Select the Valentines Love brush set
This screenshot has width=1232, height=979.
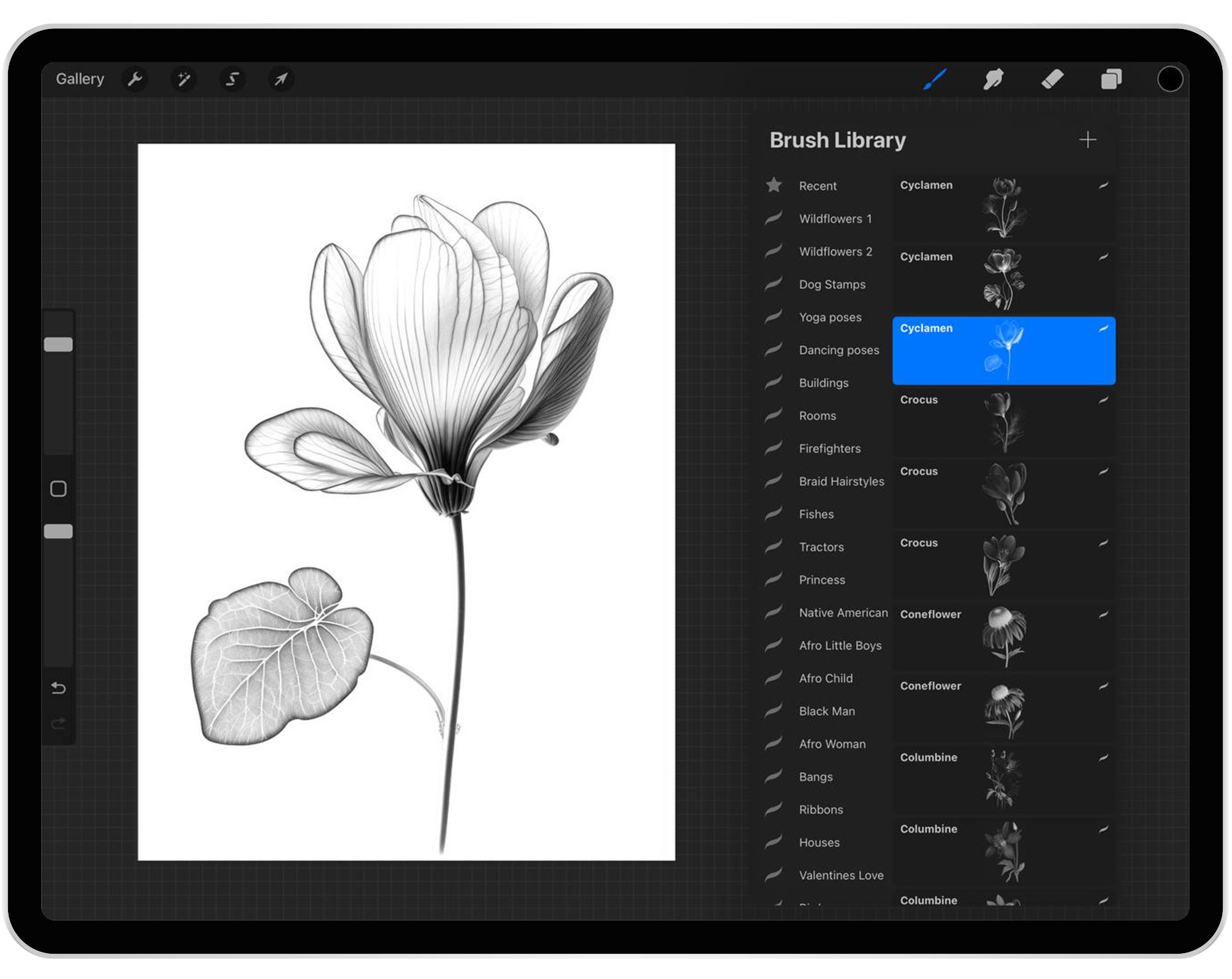pyautogui.click(x=825, y=875)
